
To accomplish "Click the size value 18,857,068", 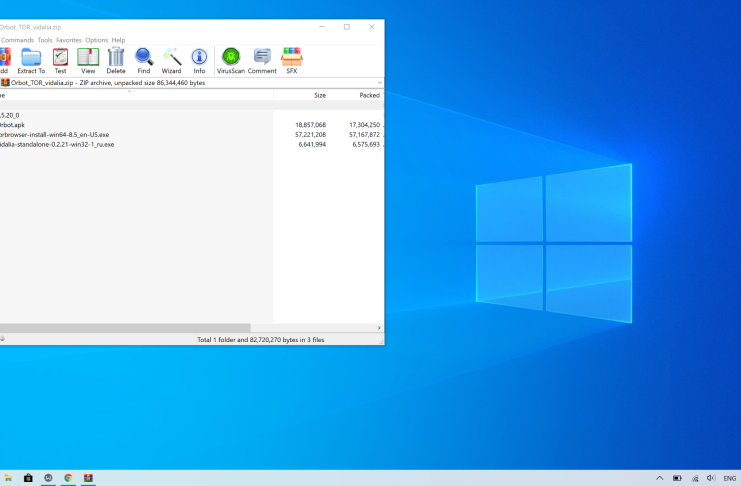I will (310, 125).
